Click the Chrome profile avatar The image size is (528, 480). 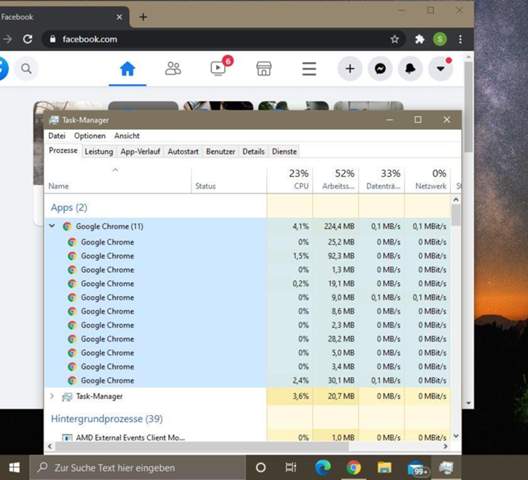(440, 39)
